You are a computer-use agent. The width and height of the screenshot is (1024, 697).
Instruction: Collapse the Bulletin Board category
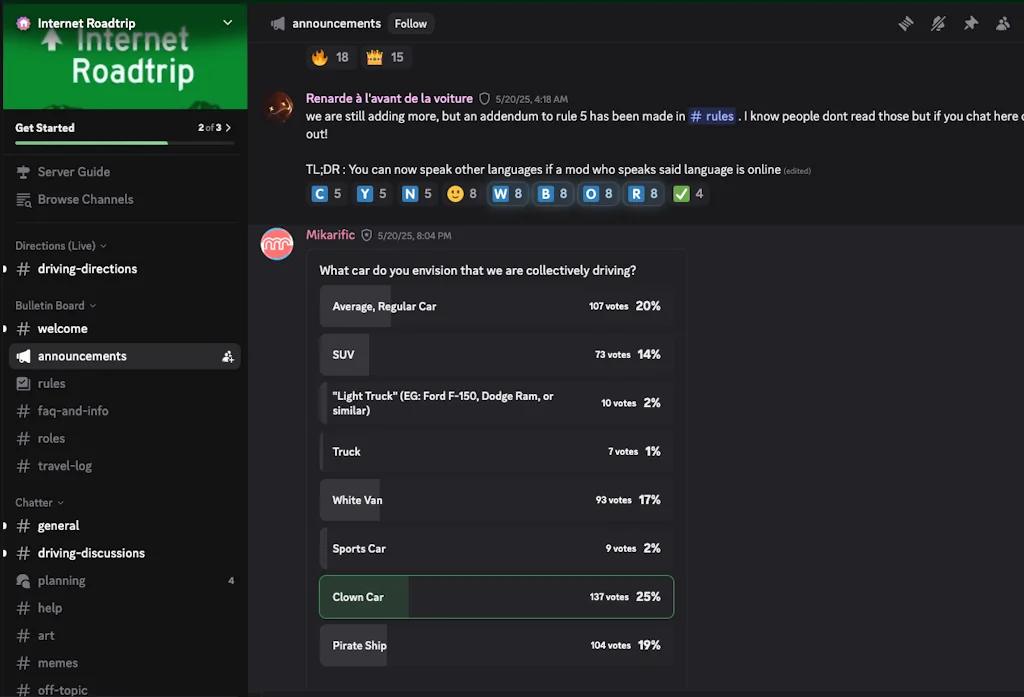click(55, 305)
